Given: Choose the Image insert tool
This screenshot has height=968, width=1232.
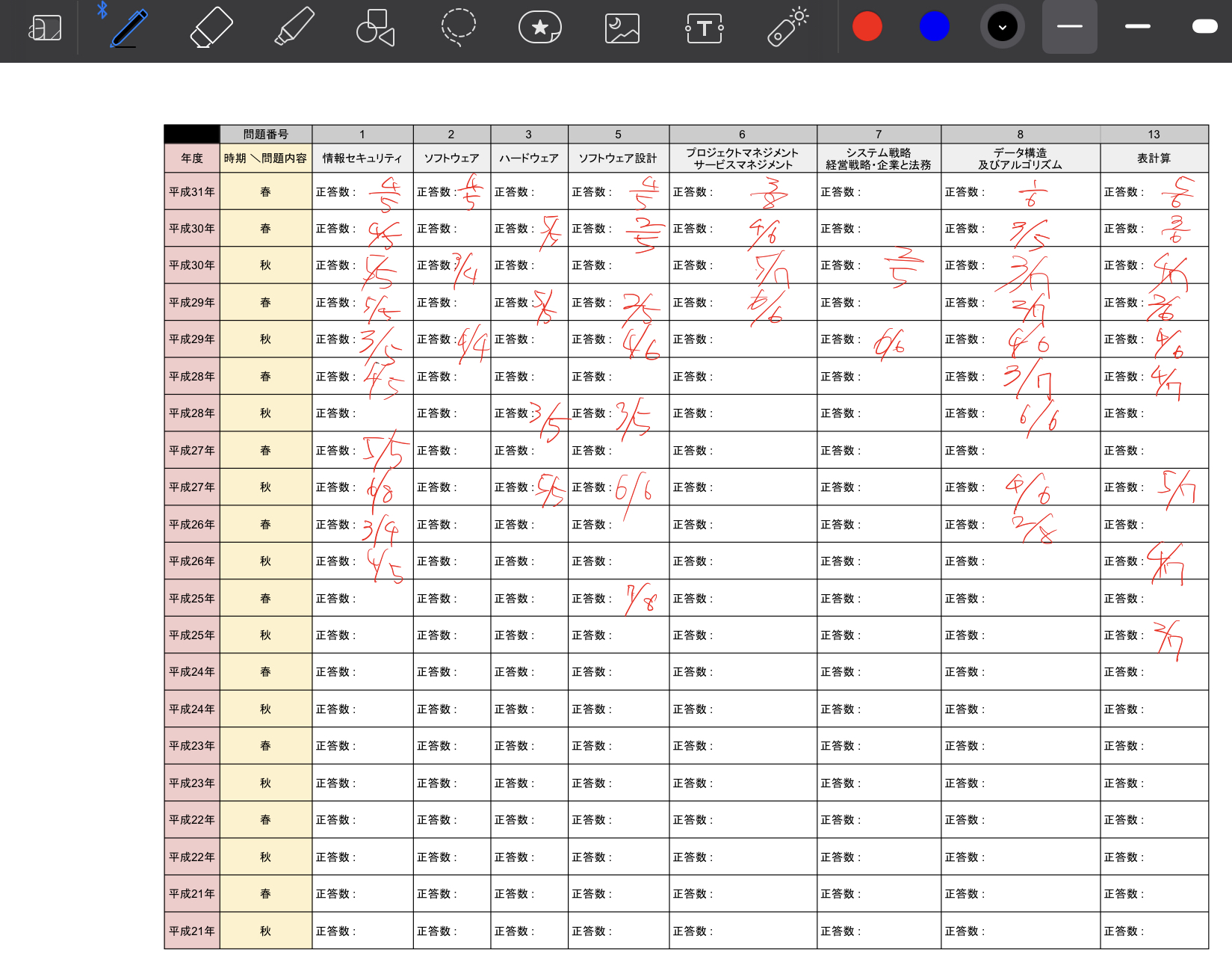Looking at the screenshot, I should [x=622, y=28].
